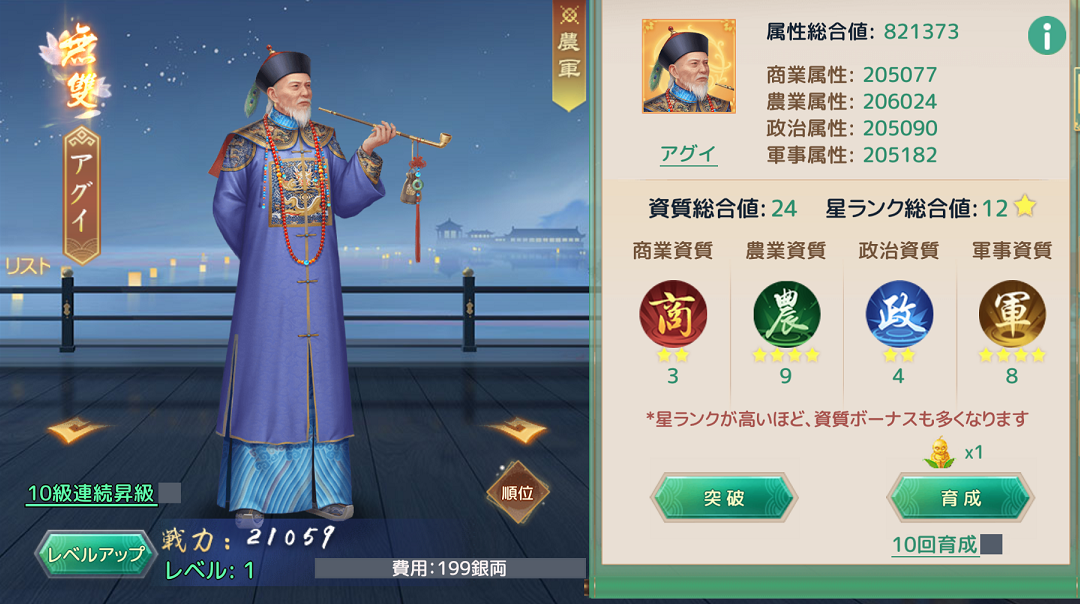
Task: Go to previous retainer with left arrow
Action: tap(75, 430)
